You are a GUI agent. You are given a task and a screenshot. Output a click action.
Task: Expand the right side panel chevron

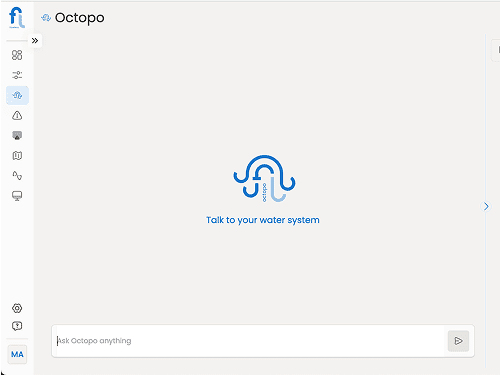click(x=486, y=206)
